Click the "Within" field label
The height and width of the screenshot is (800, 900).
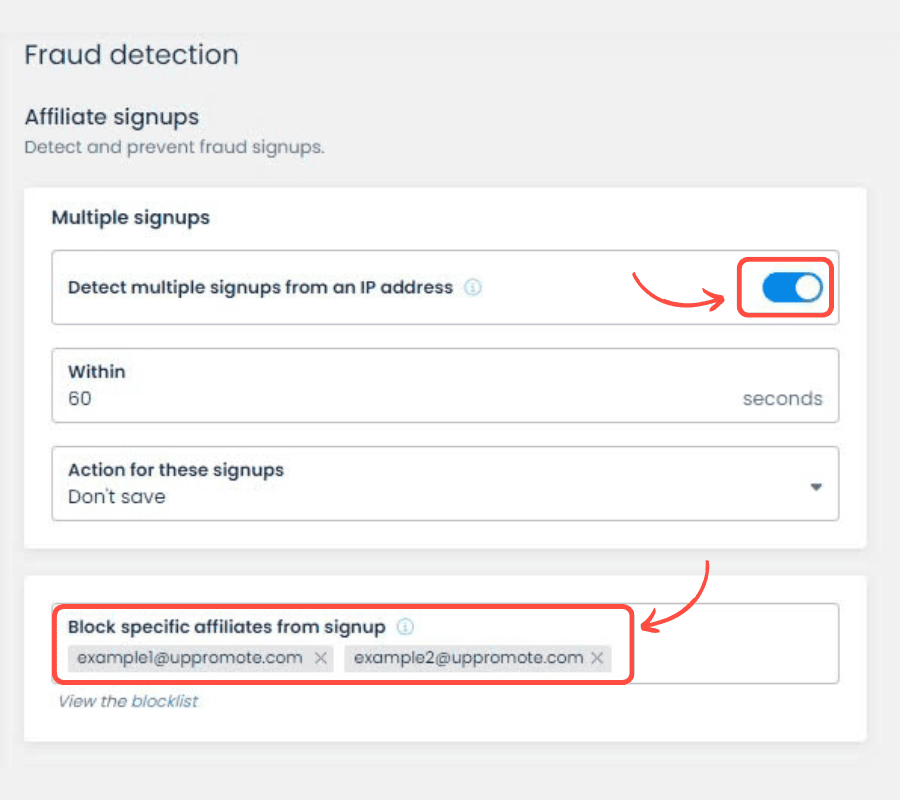96,372
